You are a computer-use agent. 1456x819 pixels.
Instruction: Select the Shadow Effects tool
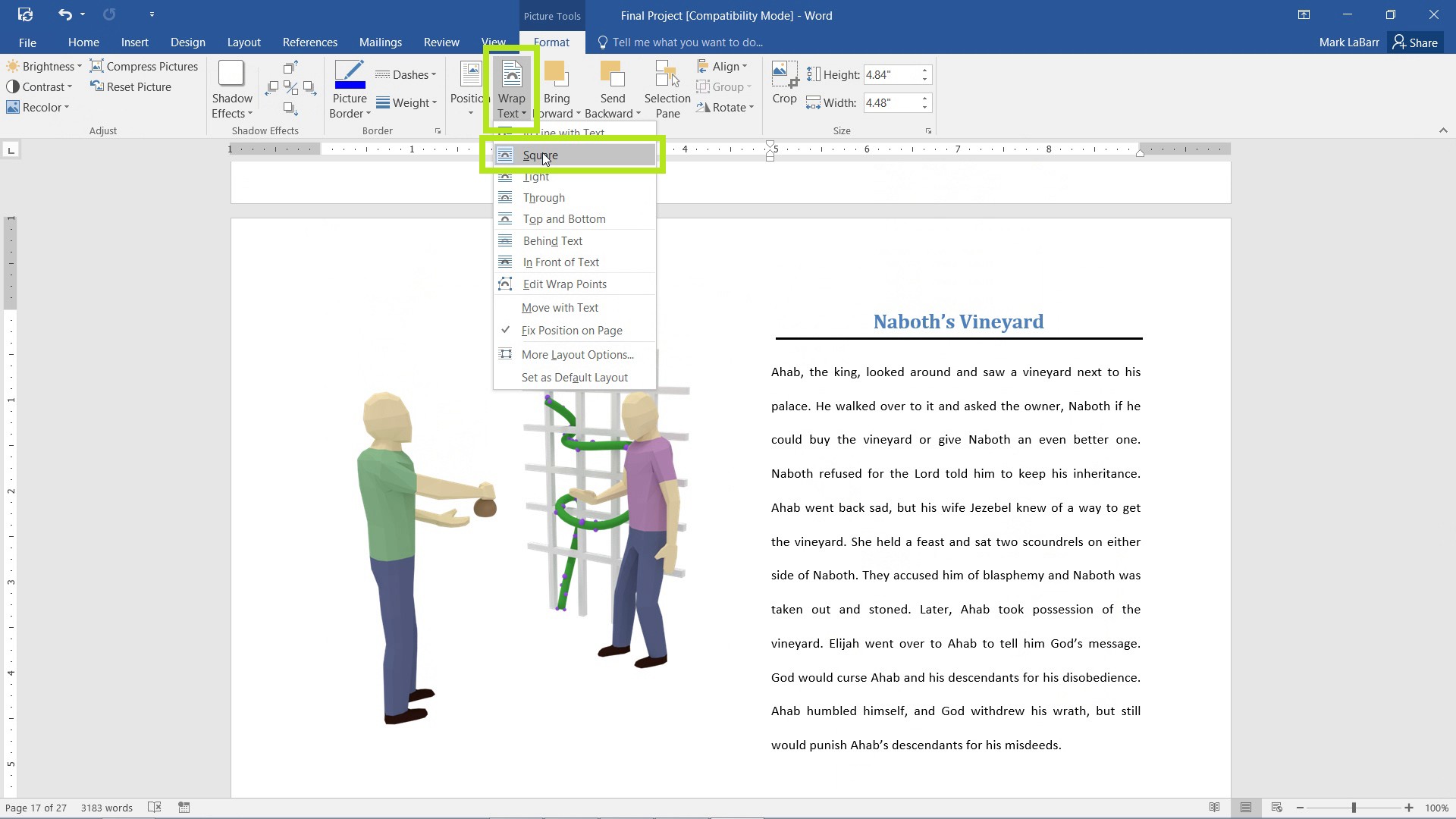[231, 89]
